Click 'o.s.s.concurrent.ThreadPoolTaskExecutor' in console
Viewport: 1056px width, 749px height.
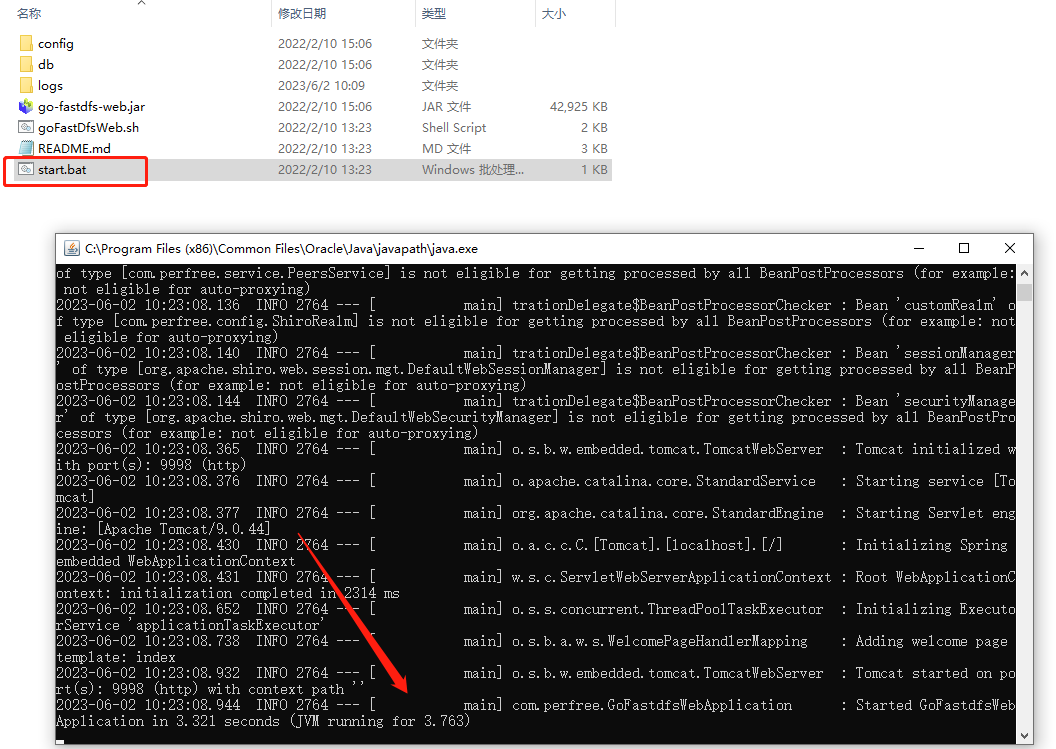tap(667, 609)
